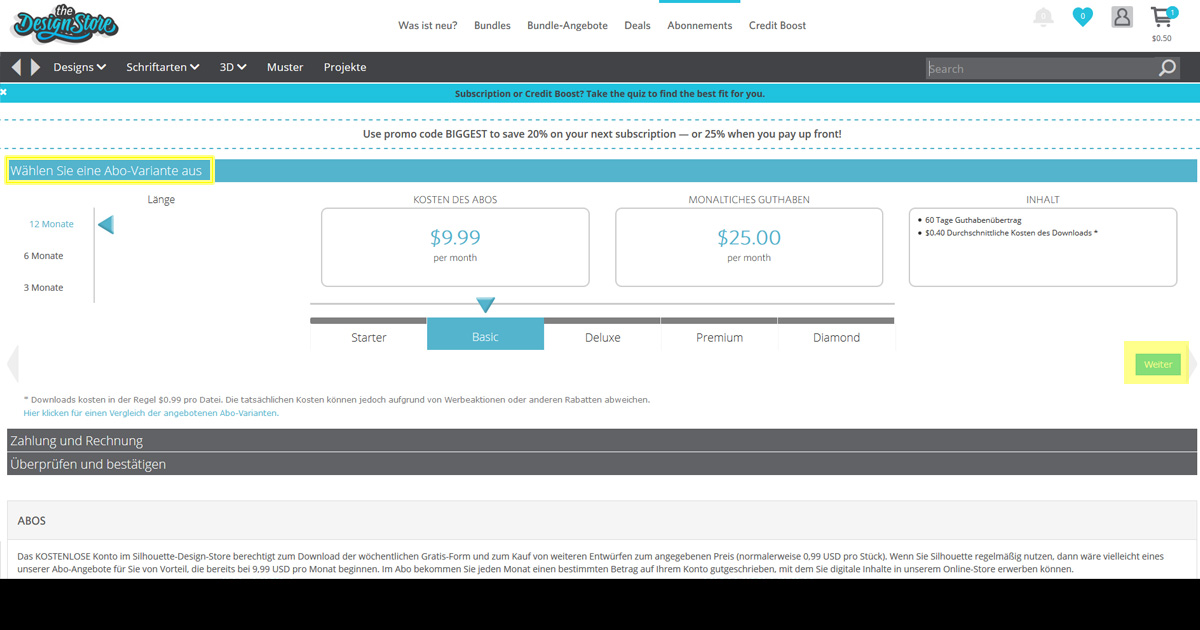
Task: Select the Deluxe plan on slider
Action: (602, 337)
